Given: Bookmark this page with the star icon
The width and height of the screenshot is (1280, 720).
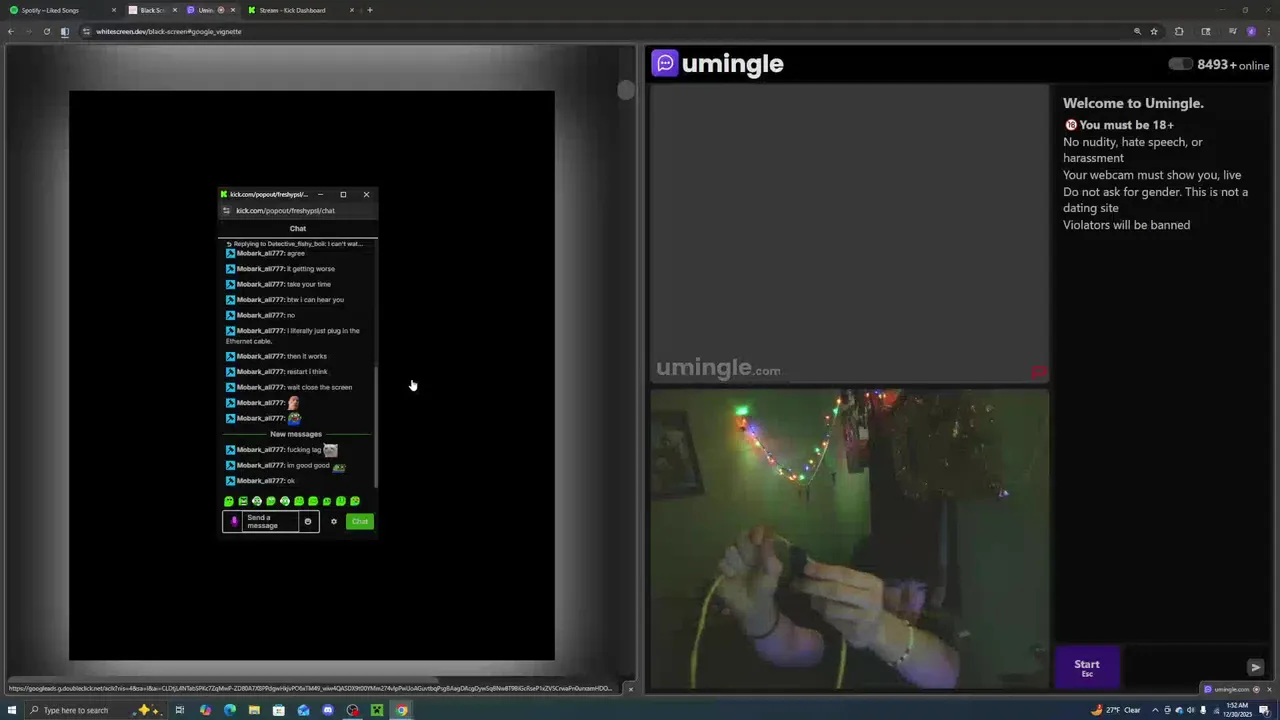Looking at the screenshot, I should tap(1154, 31).
